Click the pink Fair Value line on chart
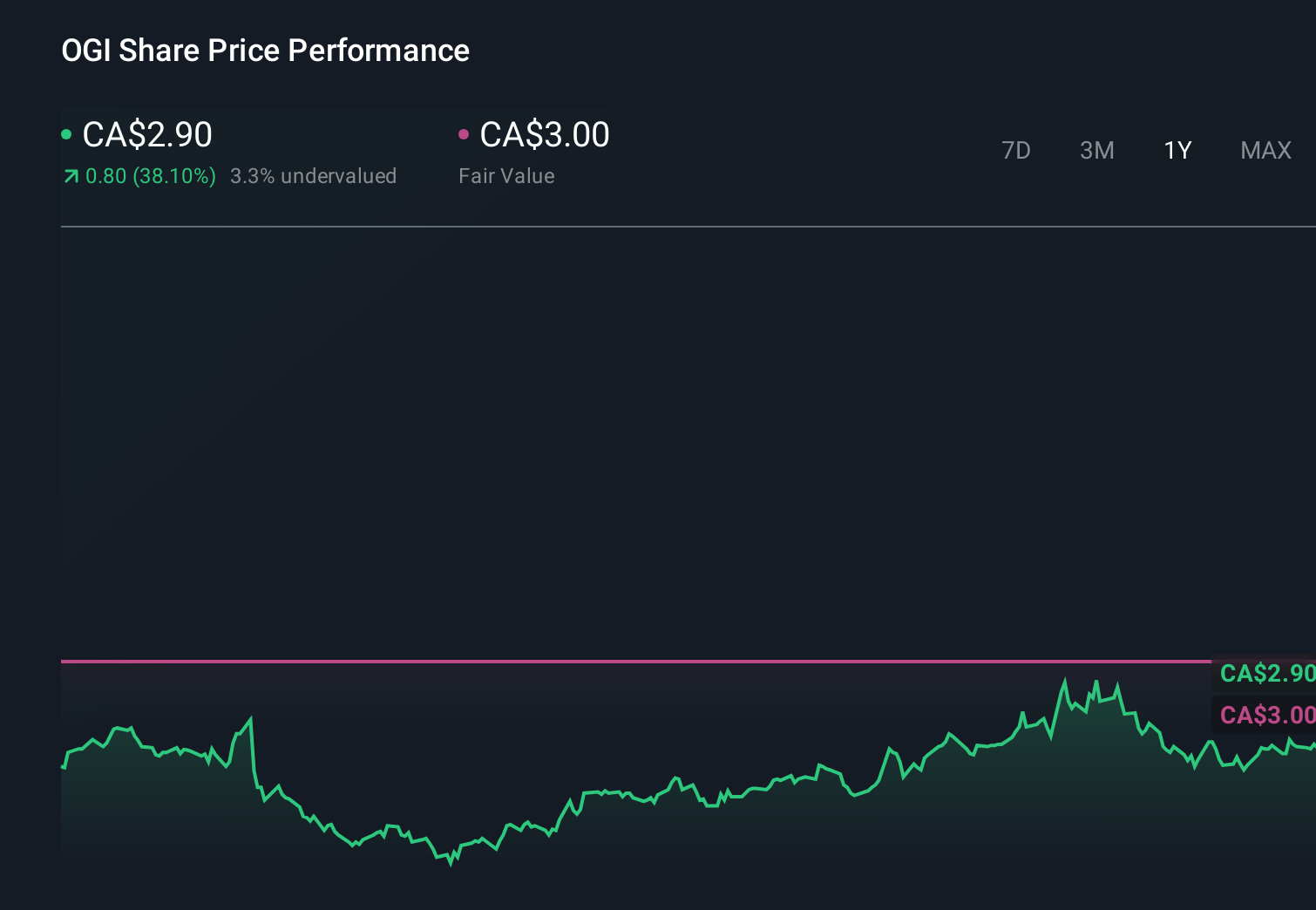The image size is (1316, 910). click(x=610, y=662)
